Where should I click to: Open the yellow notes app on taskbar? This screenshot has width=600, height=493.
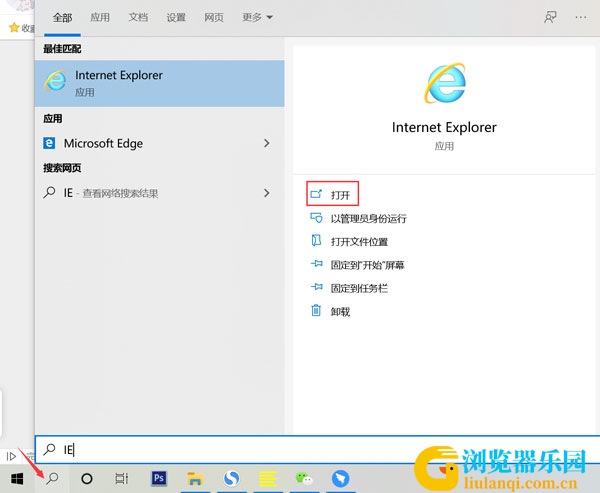coord(268,478)
